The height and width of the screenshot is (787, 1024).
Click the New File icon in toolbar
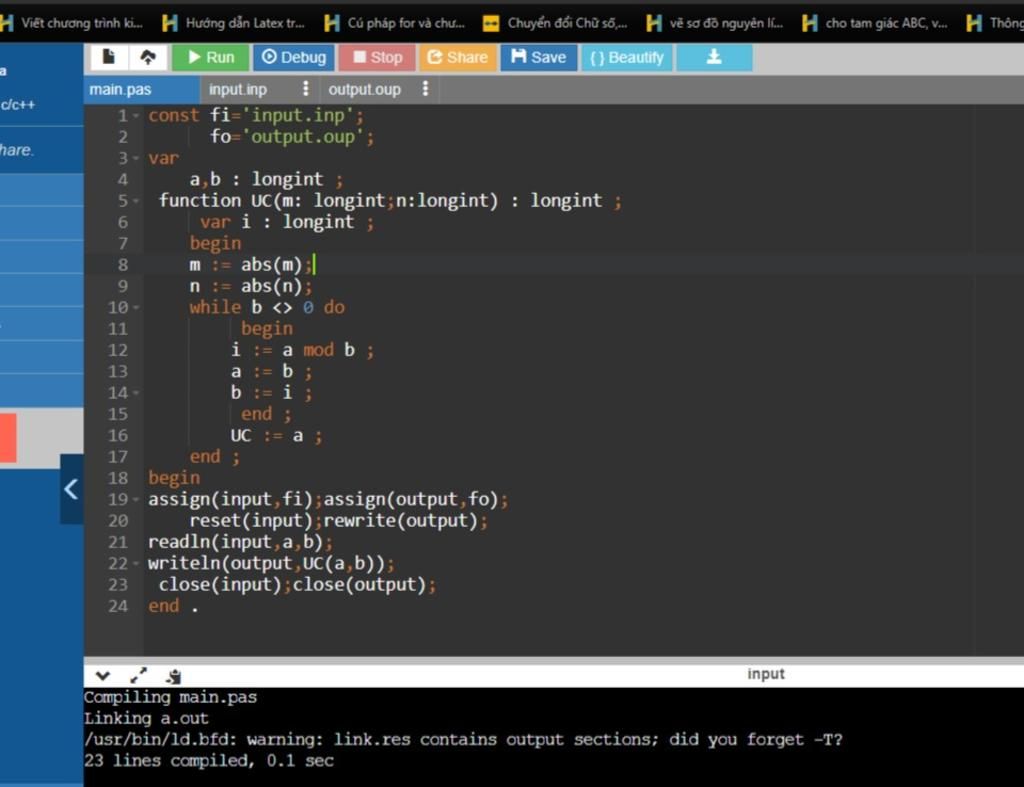click(x=108, y=57)
